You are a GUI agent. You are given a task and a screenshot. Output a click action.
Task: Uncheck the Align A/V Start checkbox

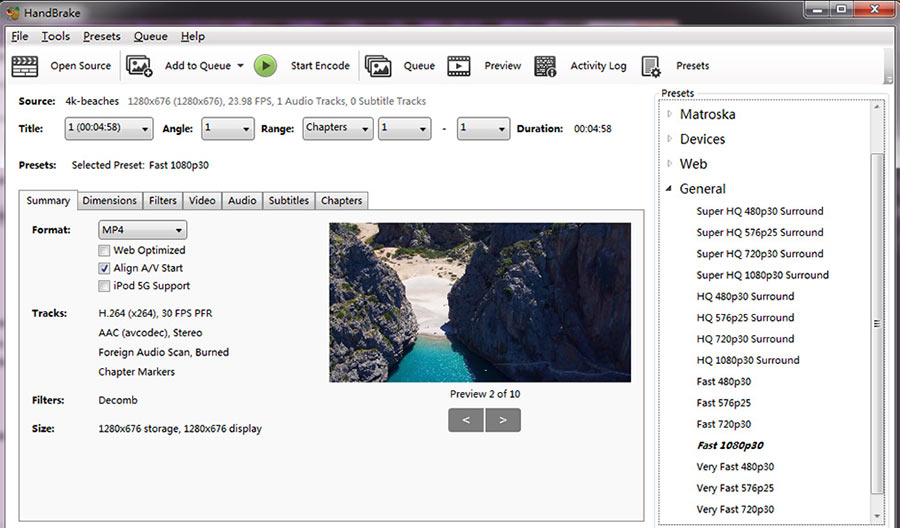click(x=104, y=268)
